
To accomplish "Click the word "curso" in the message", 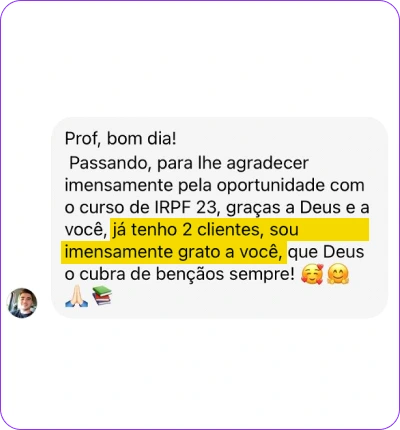I will [x=102, y=207].
